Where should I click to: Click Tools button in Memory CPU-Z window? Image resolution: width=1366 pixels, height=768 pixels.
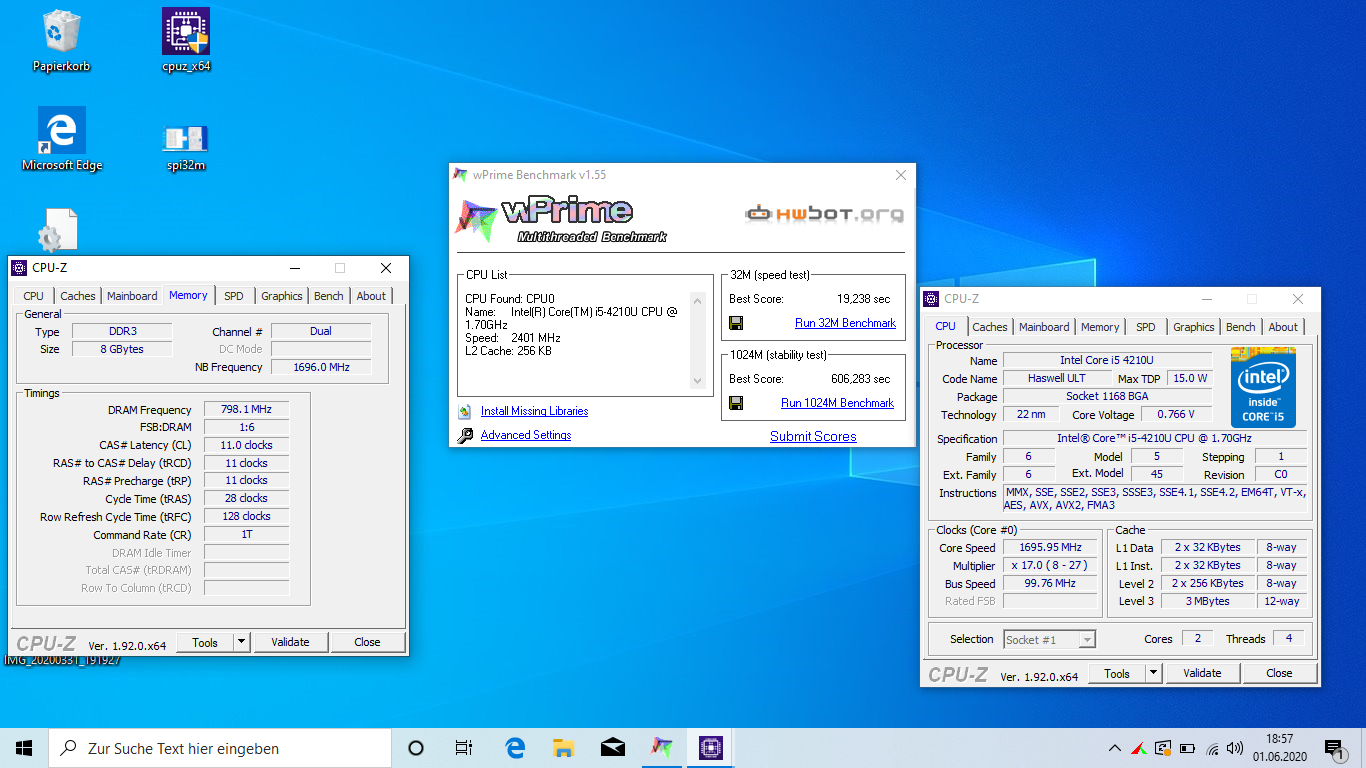pos(205,642)
